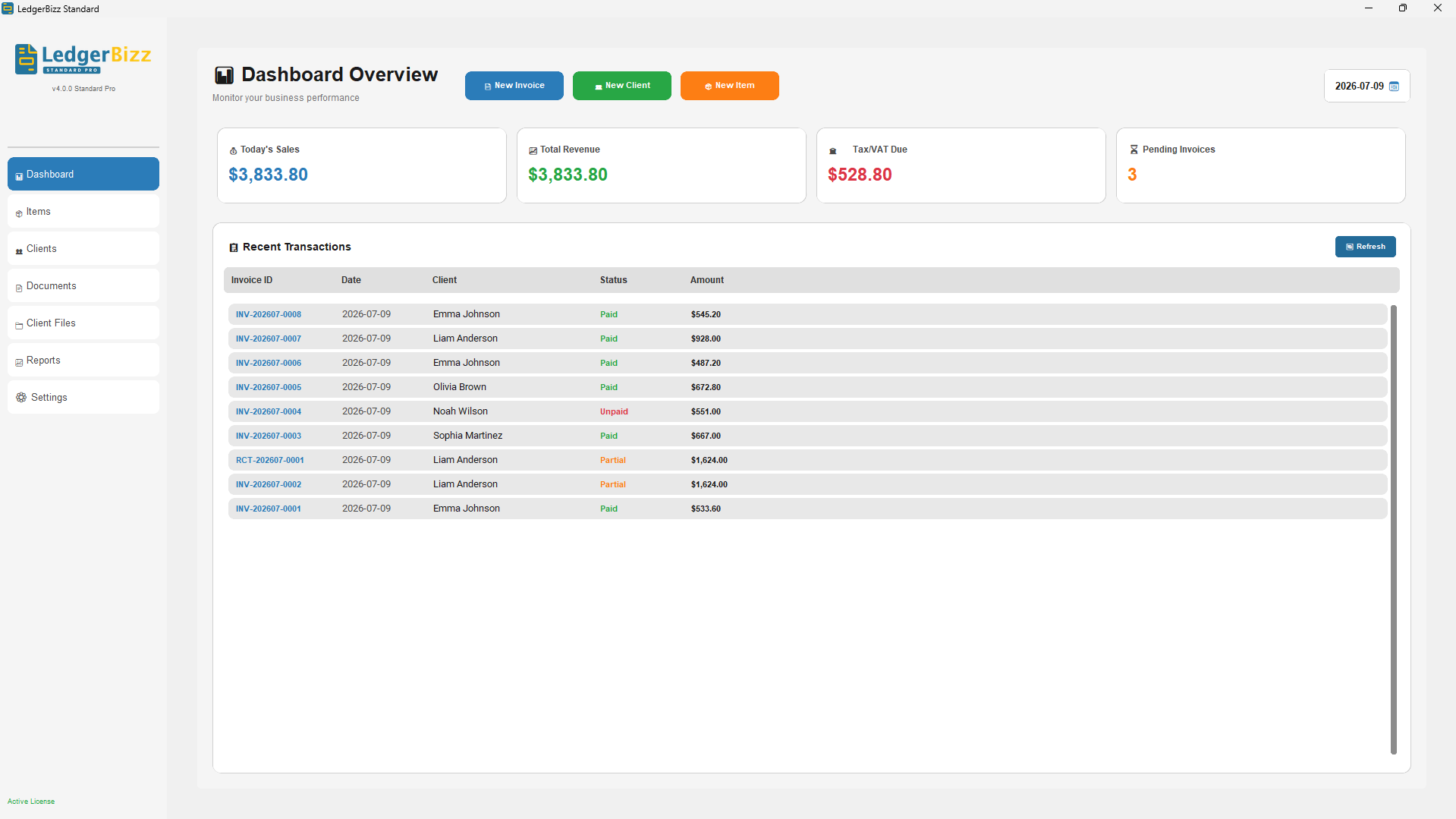Click the Pending Invoices count 3
Image resolution: width=1456 pixels, height=819 pixels.
coord(1132,175)
